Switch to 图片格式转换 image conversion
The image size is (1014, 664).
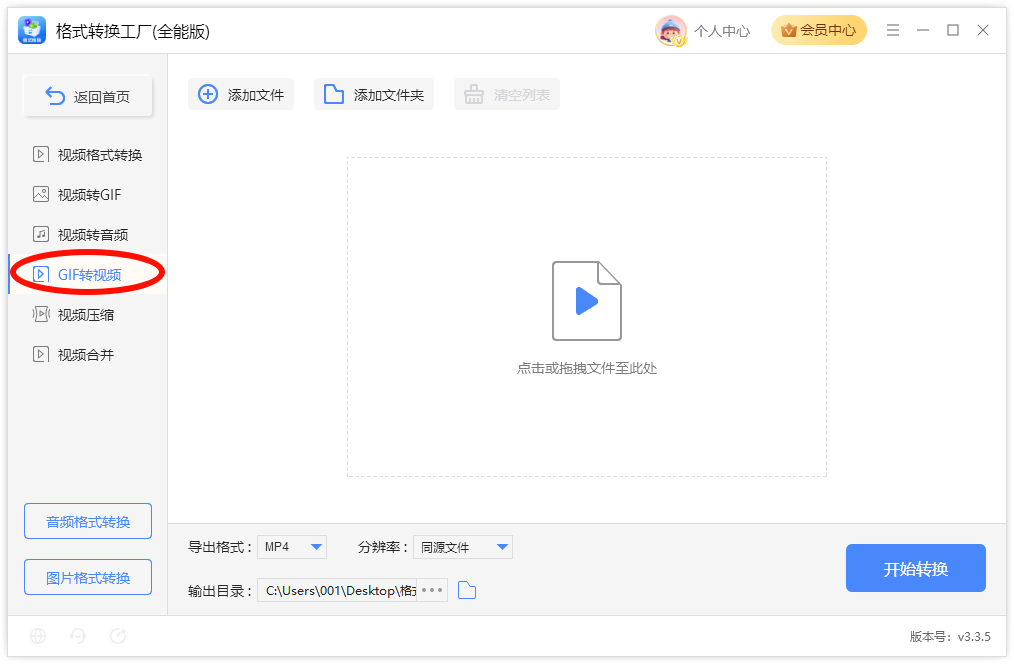pyautogui.click(x=88, y=577)
